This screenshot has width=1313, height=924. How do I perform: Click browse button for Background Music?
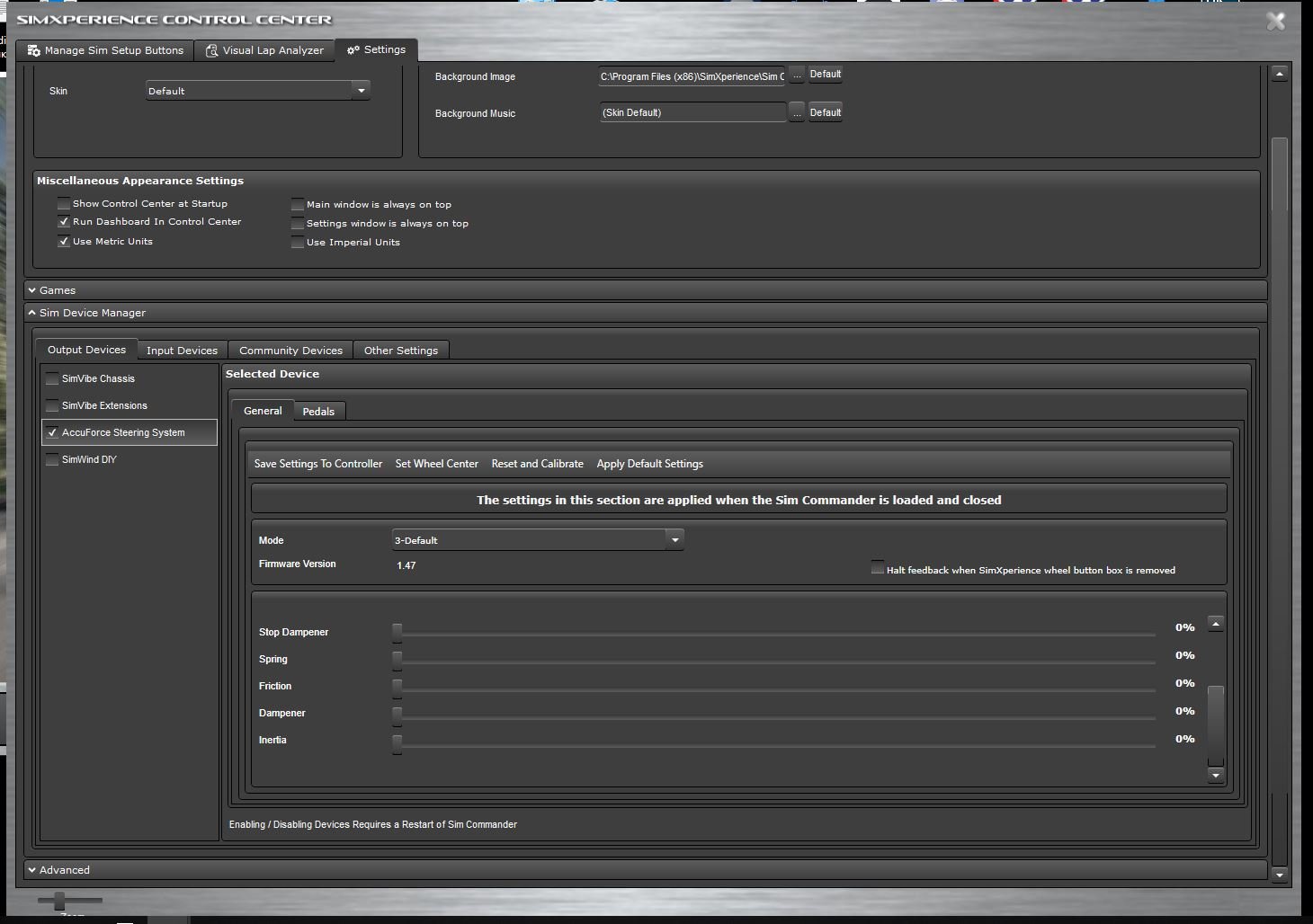797,112
